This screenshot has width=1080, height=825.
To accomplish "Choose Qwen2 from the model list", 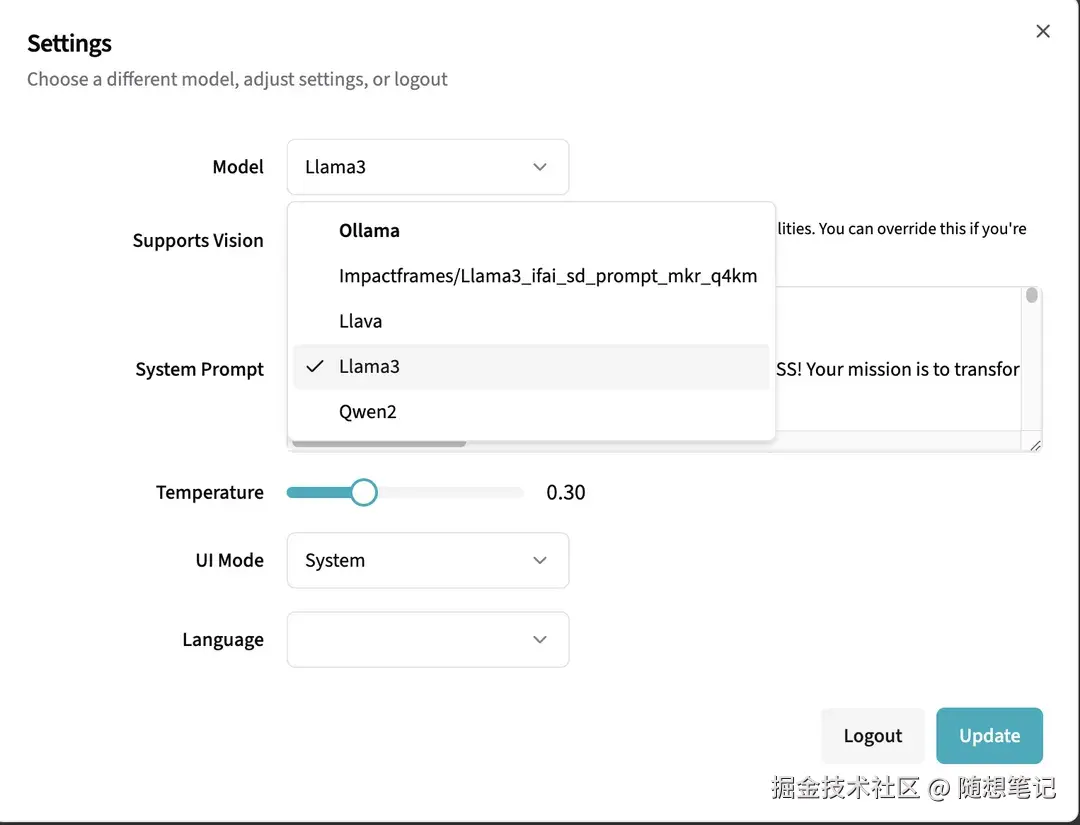I will pos(368,411).
